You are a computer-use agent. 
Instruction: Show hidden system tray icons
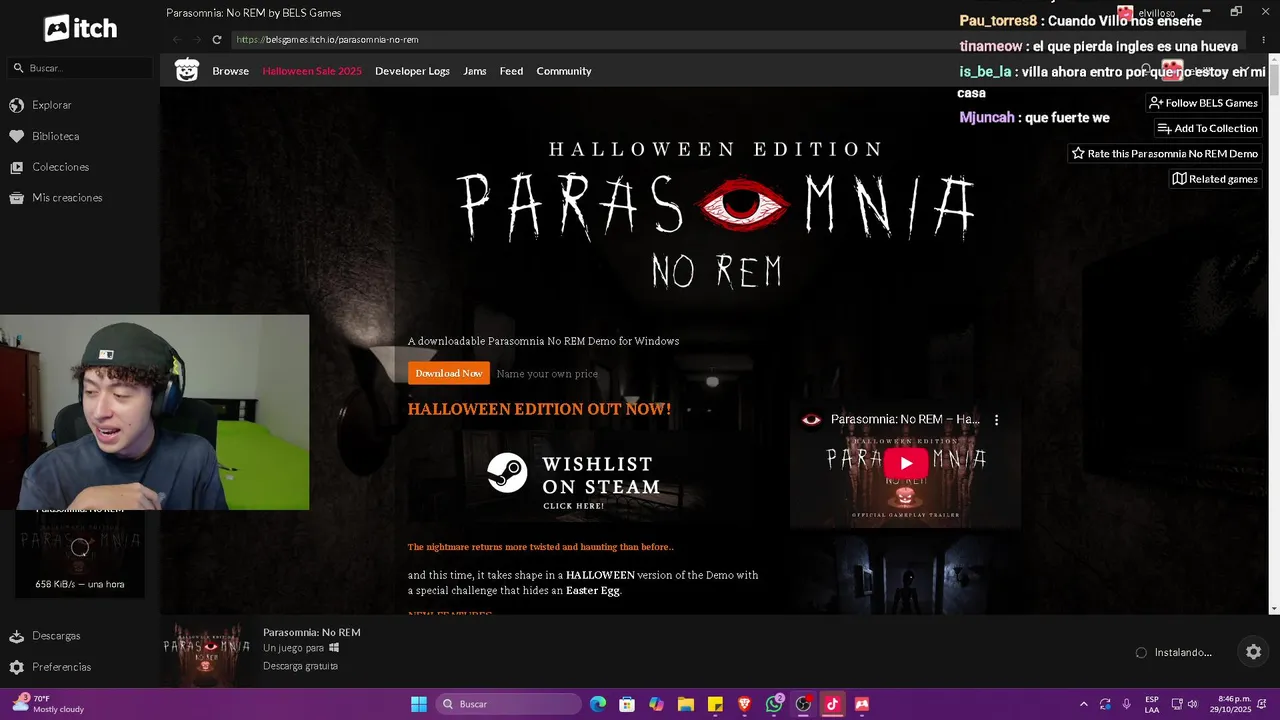click(x=1083, y=704)
